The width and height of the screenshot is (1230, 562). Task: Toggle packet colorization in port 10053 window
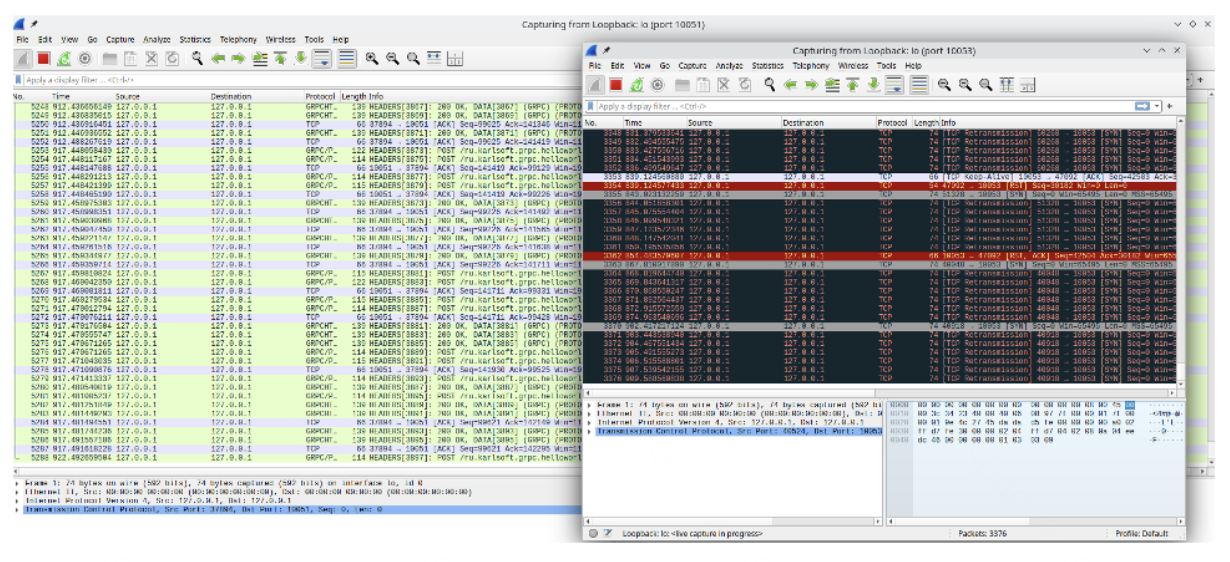click(x=919, y=85)
